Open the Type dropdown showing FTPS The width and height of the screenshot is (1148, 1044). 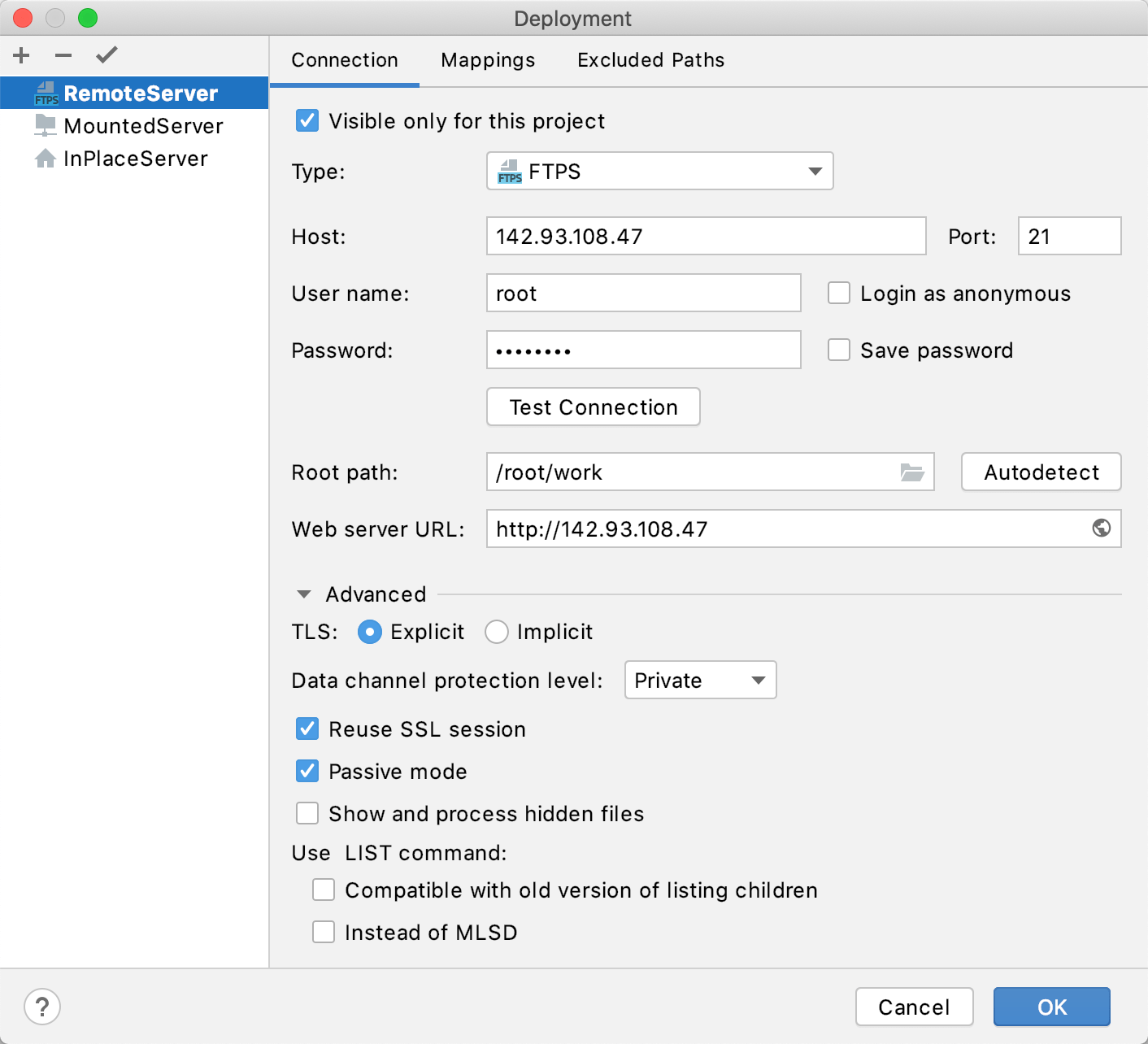pyautogui.click(x=659, y=172)
